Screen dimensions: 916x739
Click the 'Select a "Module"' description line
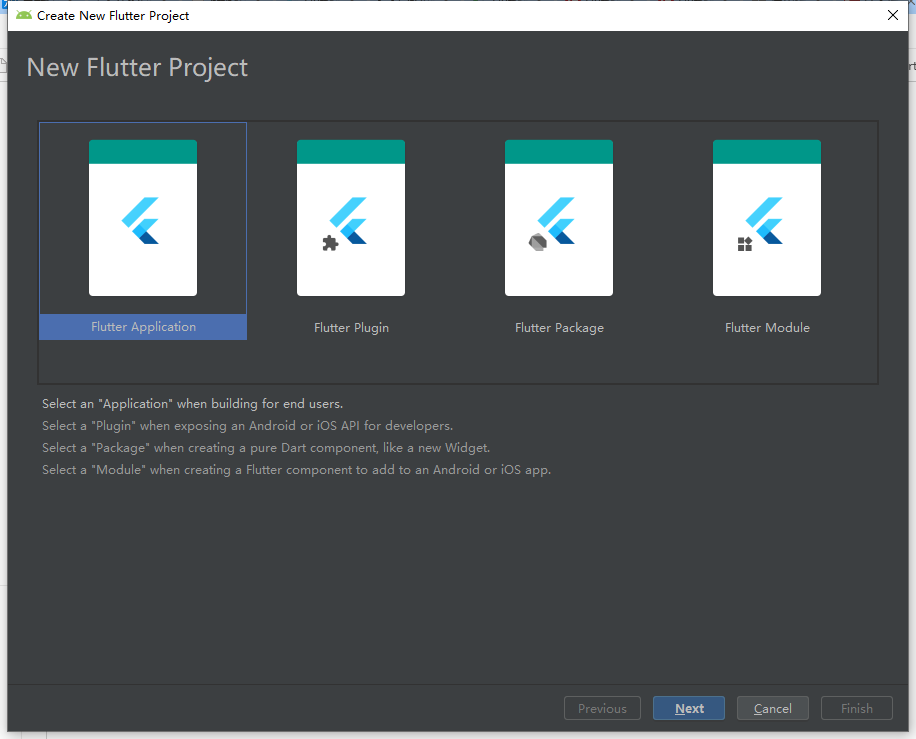pos(296,470)
